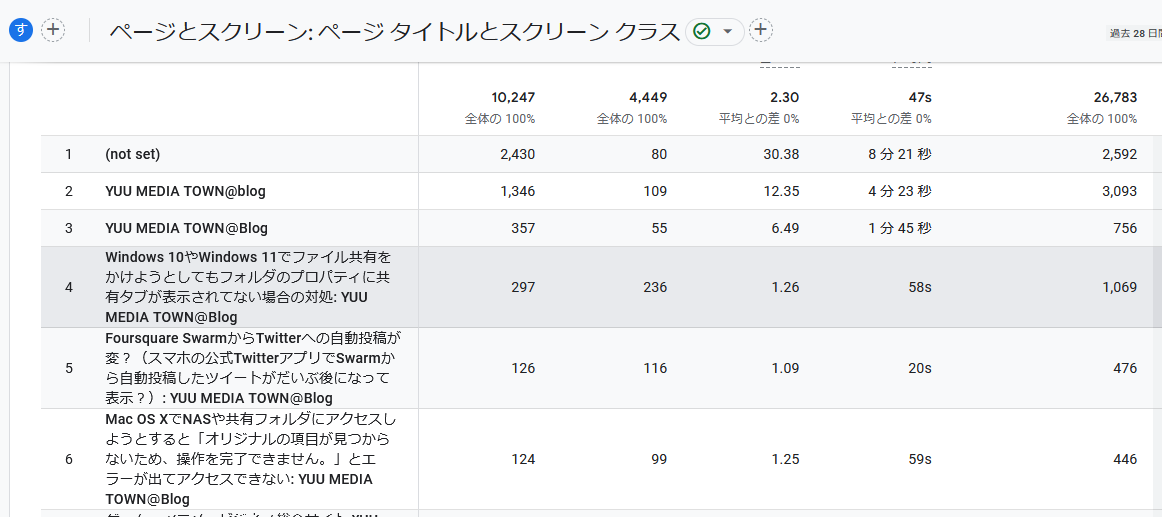Click the 357 cell in row 3
The height and width of the screenshot is (517, 1162).
tap(523, 228)
